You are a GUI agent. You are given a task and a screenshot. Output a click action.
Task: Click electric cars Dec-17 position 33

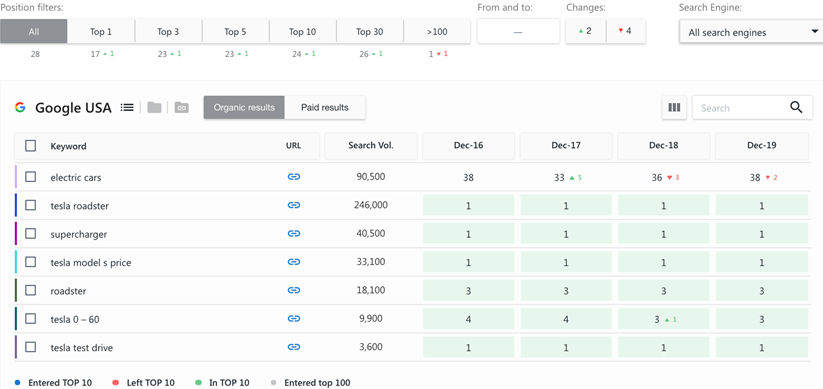(560, 177)
